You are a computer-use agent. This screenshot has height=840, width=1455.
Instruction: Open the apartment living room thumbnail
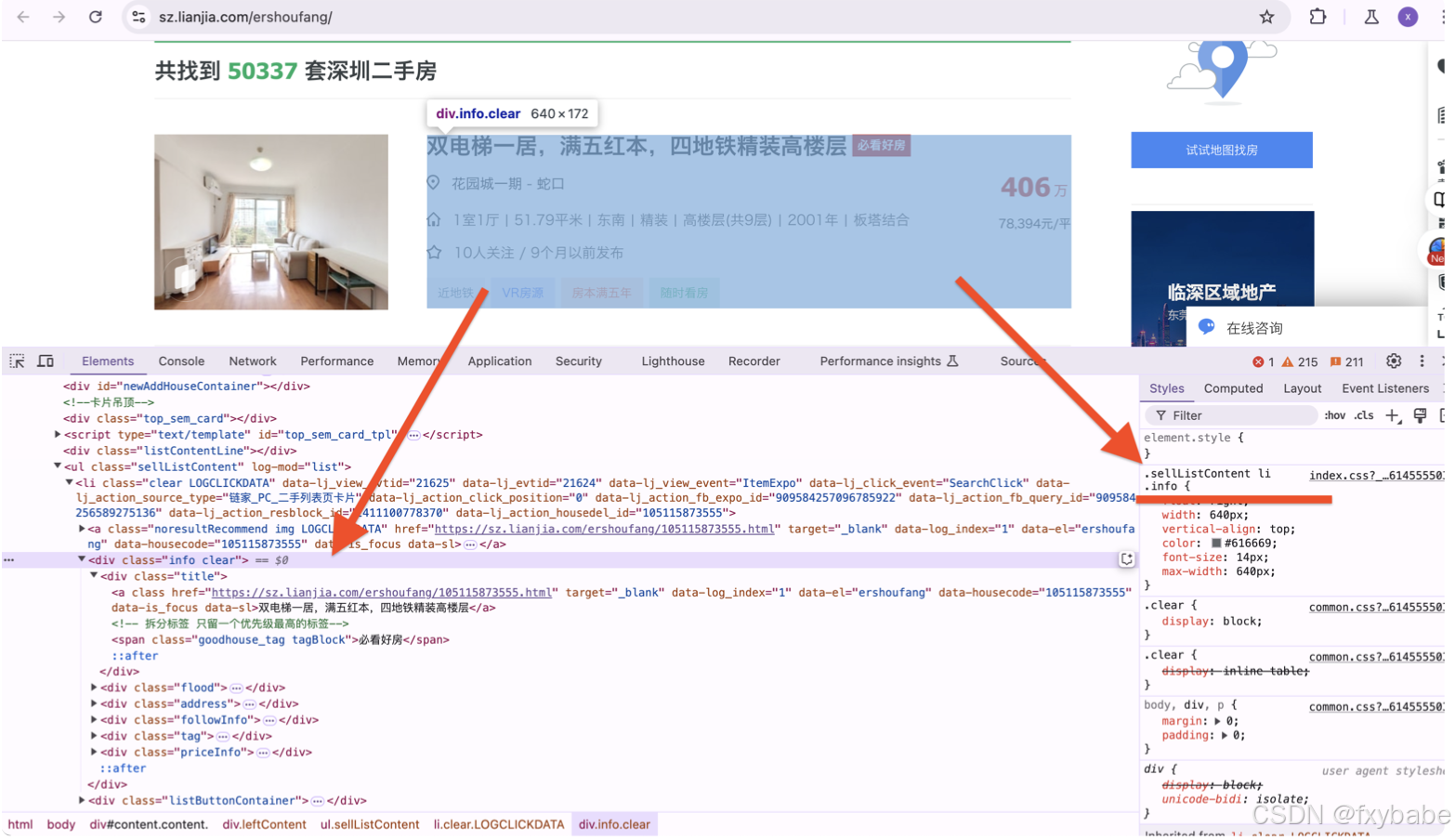[x=271, y=222]
